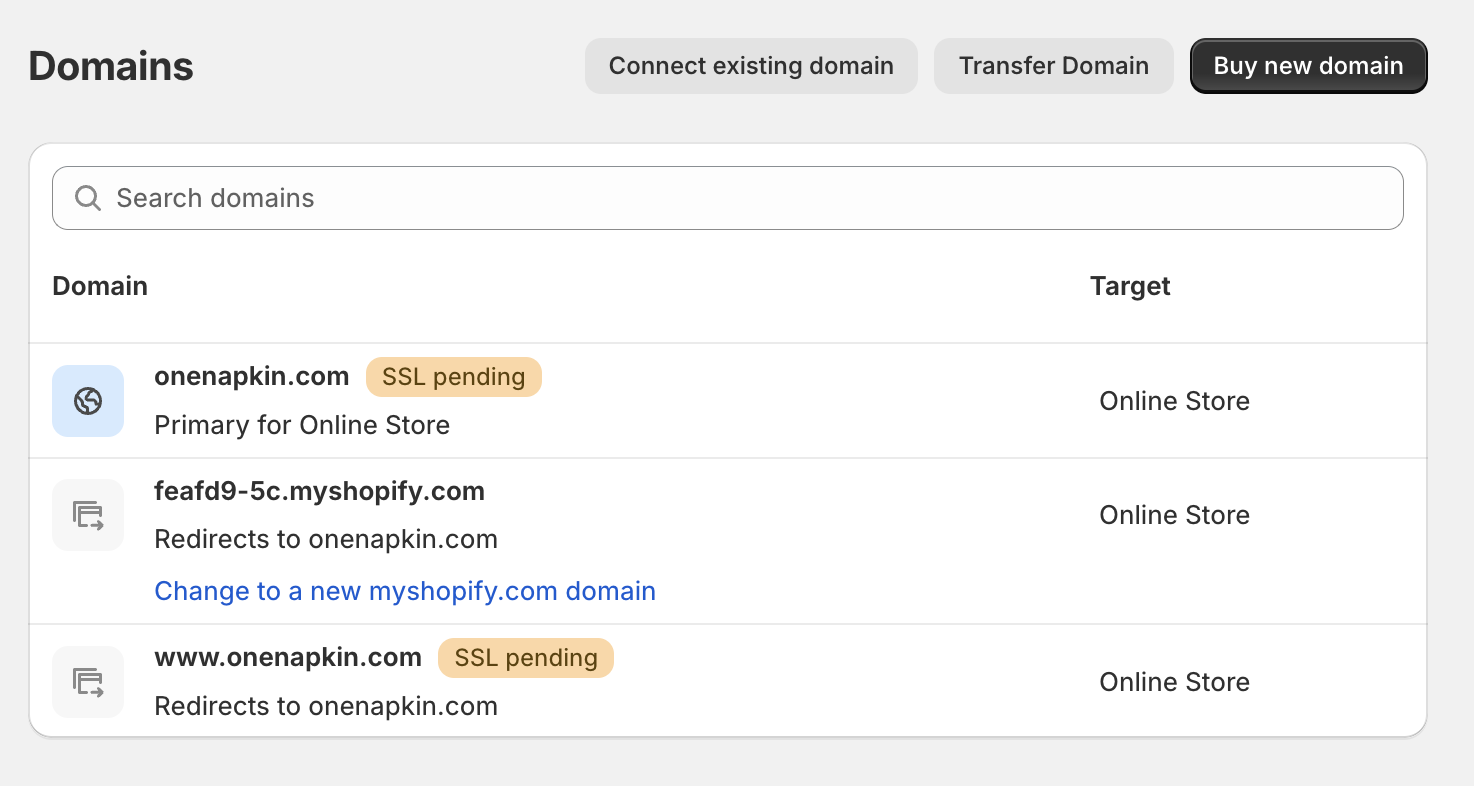The width and height of the screenshot is (1474, 786).
Task: Open the Buy new domain dialog
Action: click(1308, 65)
